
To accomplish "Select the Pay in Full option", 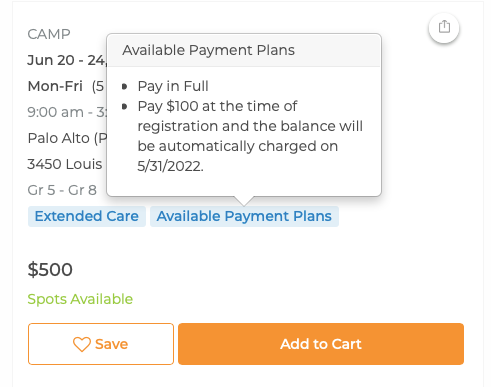I will 173,86.
